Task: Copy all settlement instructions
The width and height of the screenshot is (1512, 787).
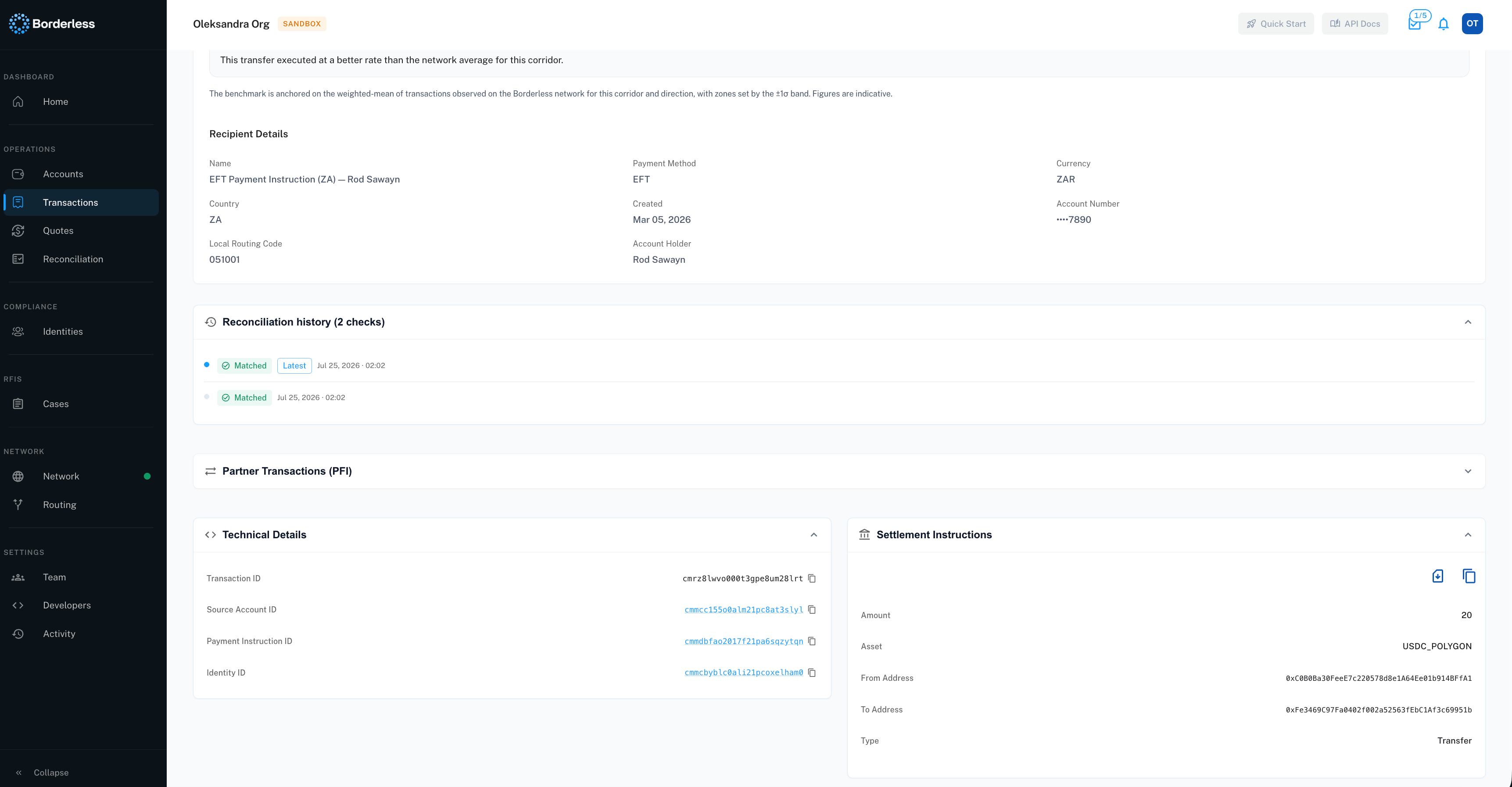Action: click(1469, 576)
